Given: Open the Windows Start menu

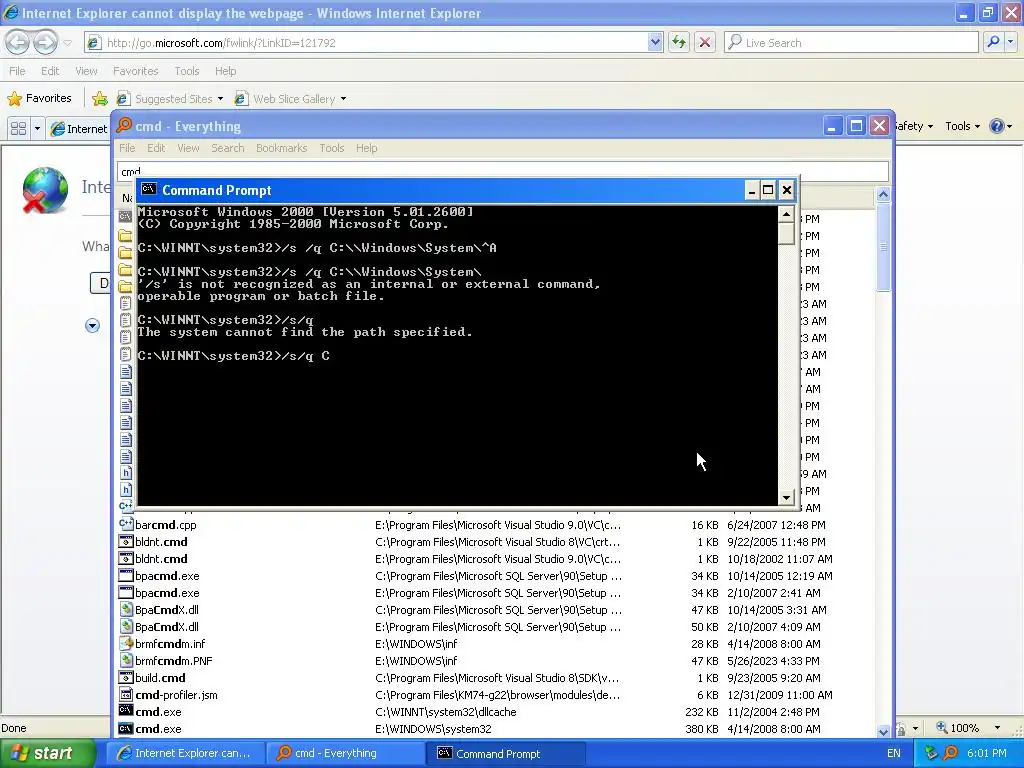Looking at the screenshot, I should click(47, 753).
